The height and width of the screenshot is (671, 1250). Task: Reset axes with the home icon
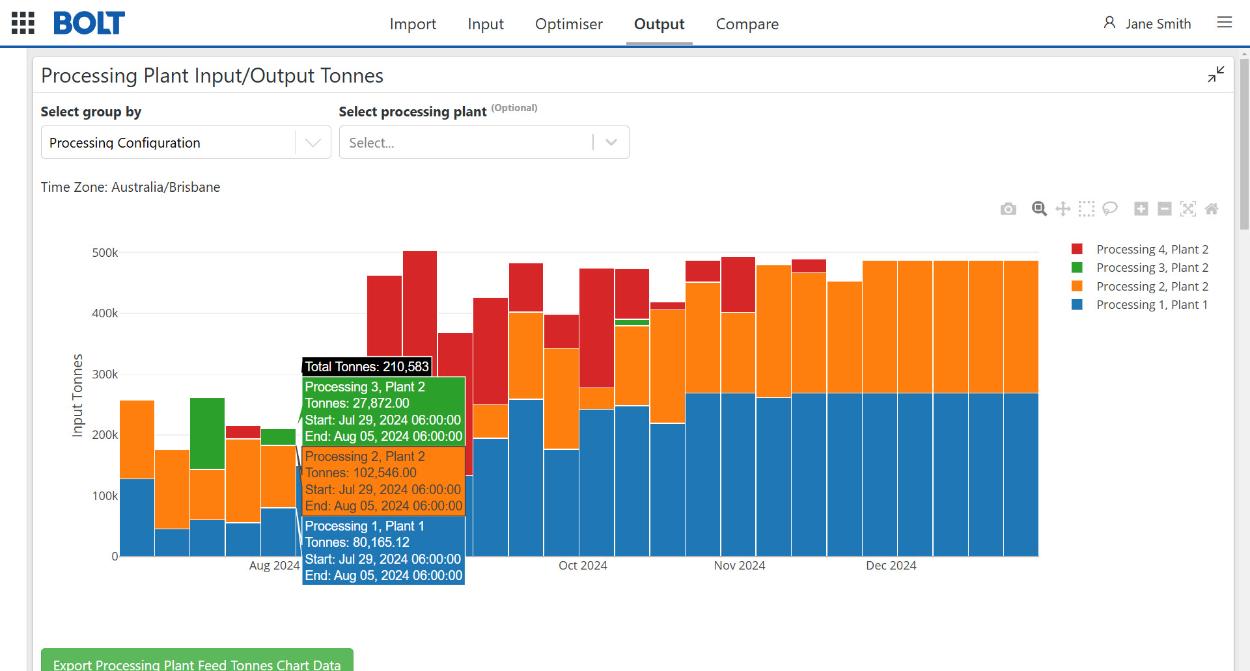(x=1211, y=209)
